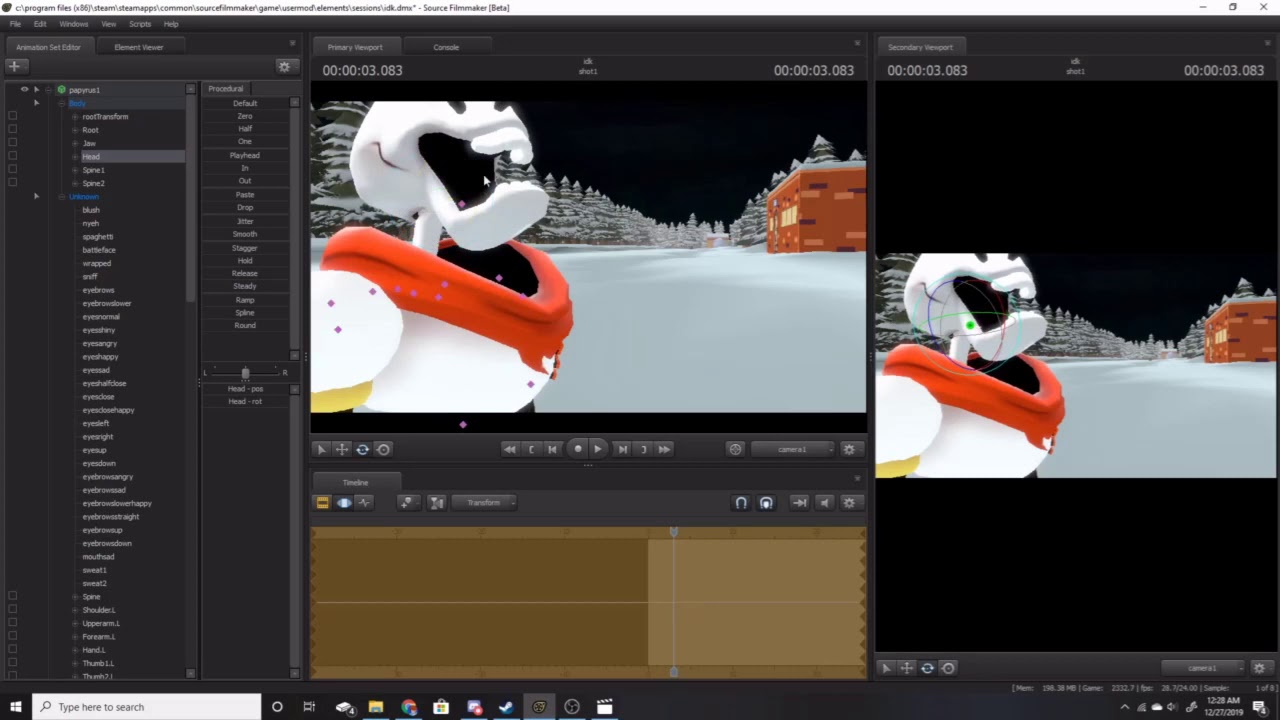Click the record button in primary viewport
Screen dimensions: 1280x720
tap(578, 449)
